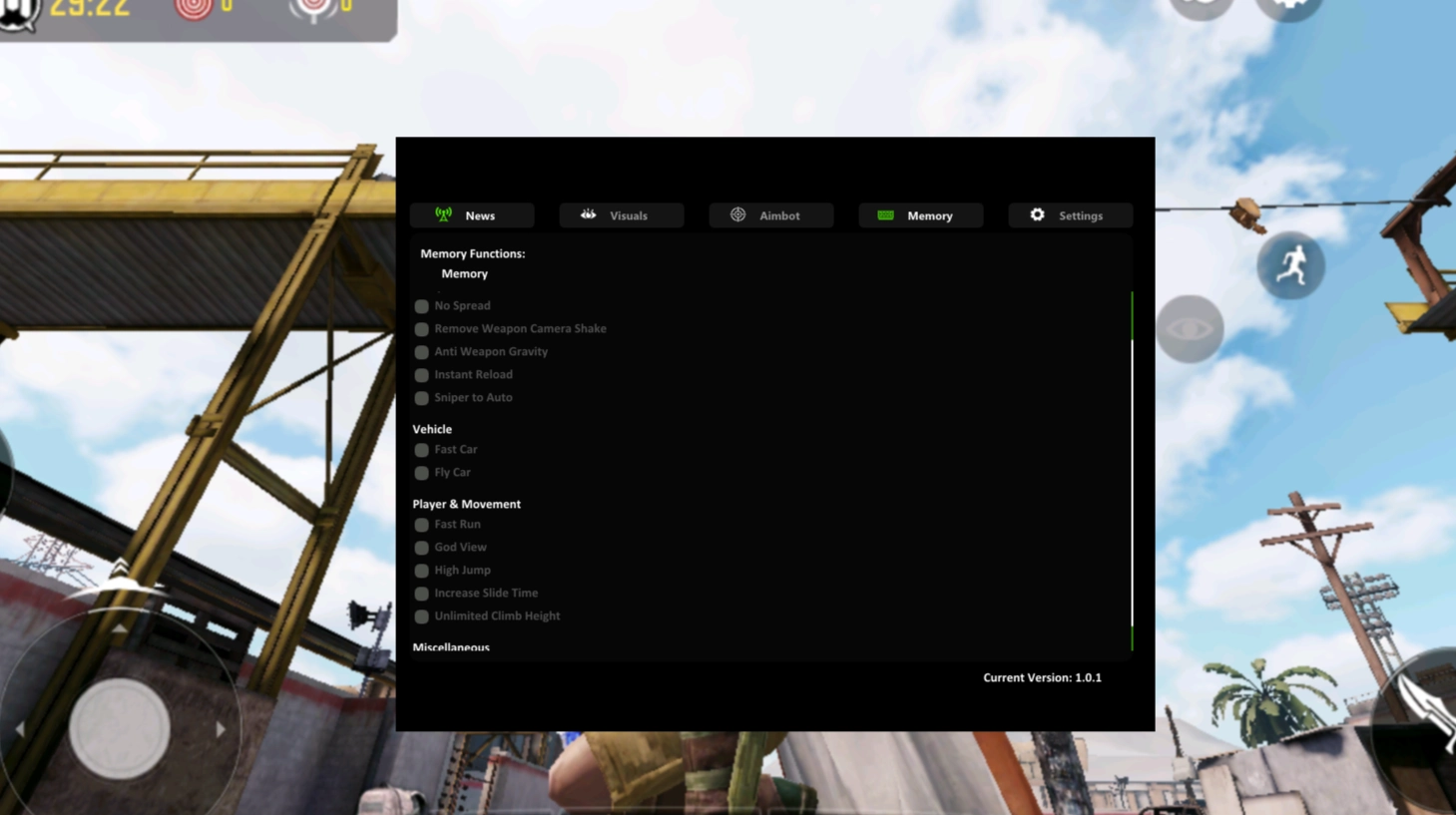Enable God View checkbox
The width and height of the screenshot is (1456, 815).
click(421, 548)
